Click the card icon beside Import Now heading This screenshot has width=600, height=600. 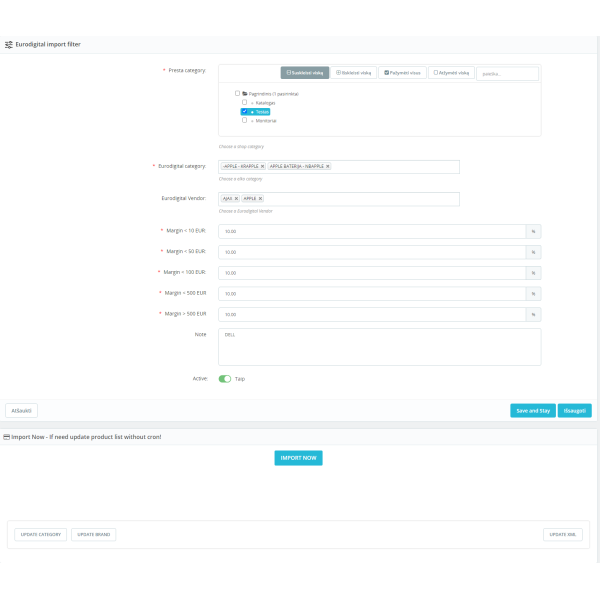coord(7,437)
